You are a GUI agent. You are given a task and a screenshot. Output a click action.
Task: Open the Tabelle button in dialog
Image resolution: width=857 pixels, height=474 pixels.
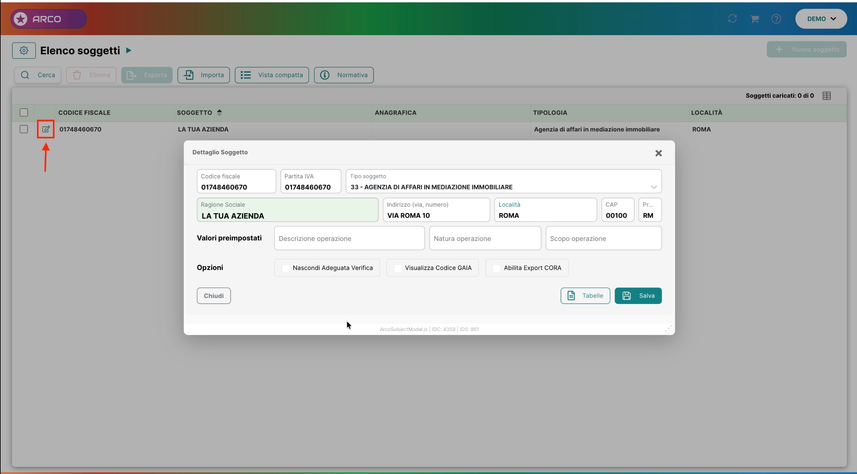pyautogui.click(x=585, y=296)
